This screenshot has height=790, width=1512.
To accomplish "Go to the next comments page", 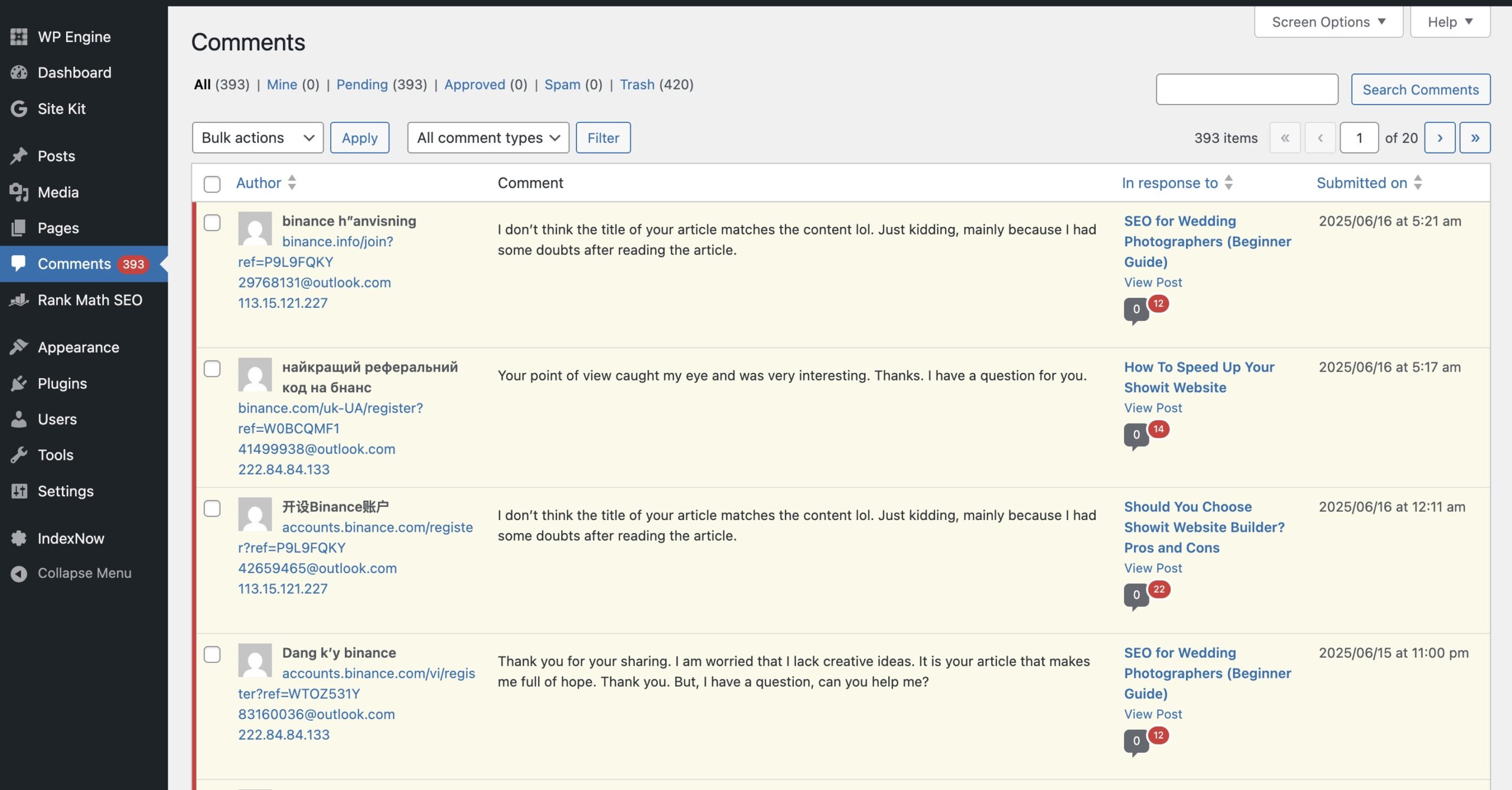I will 1439,138.
